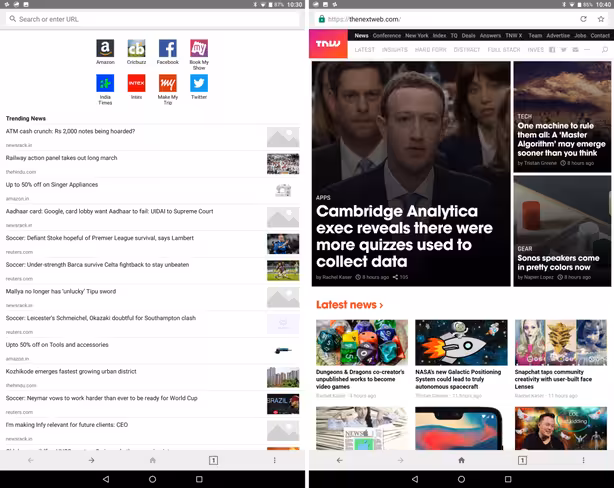
Task: Expand the Latest news section link
Action: (349, 304)
